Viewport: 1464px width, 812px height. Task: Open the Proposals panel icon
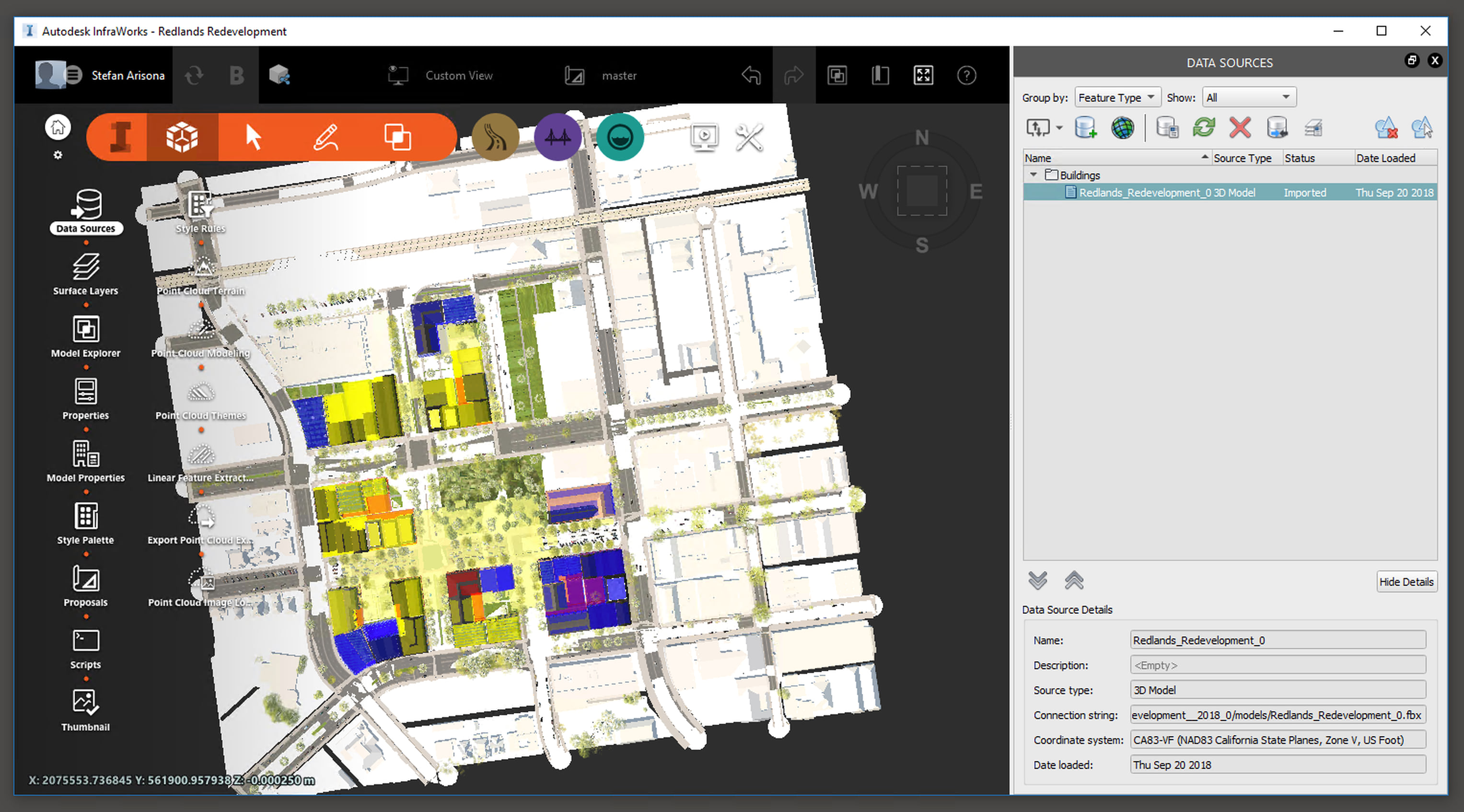click(85, 579)
